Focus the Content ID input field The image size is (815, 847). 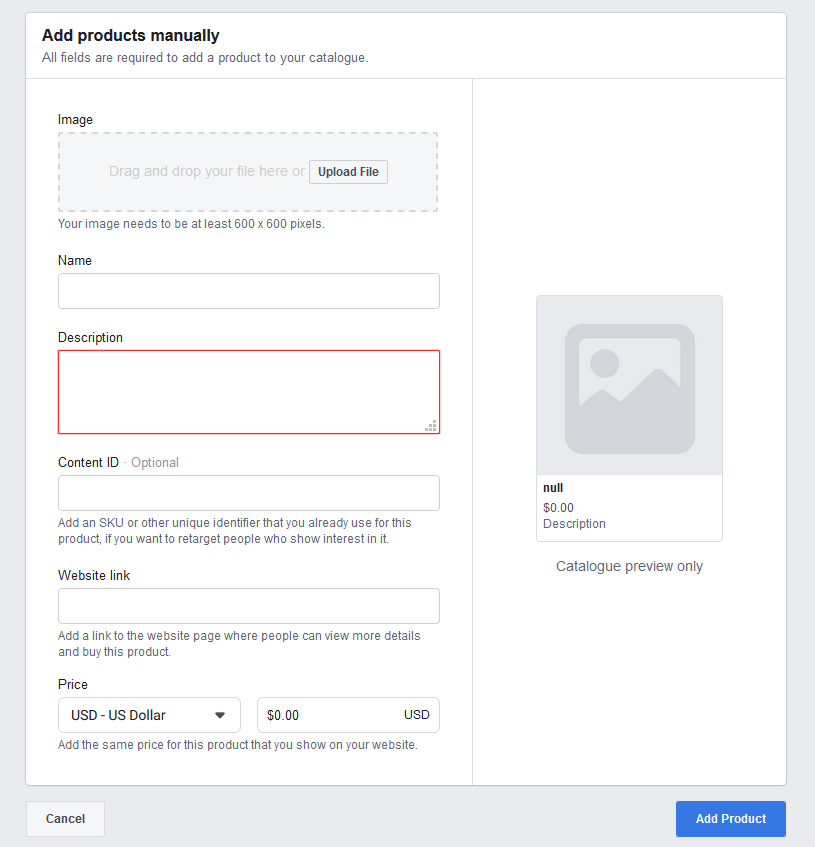249,493
